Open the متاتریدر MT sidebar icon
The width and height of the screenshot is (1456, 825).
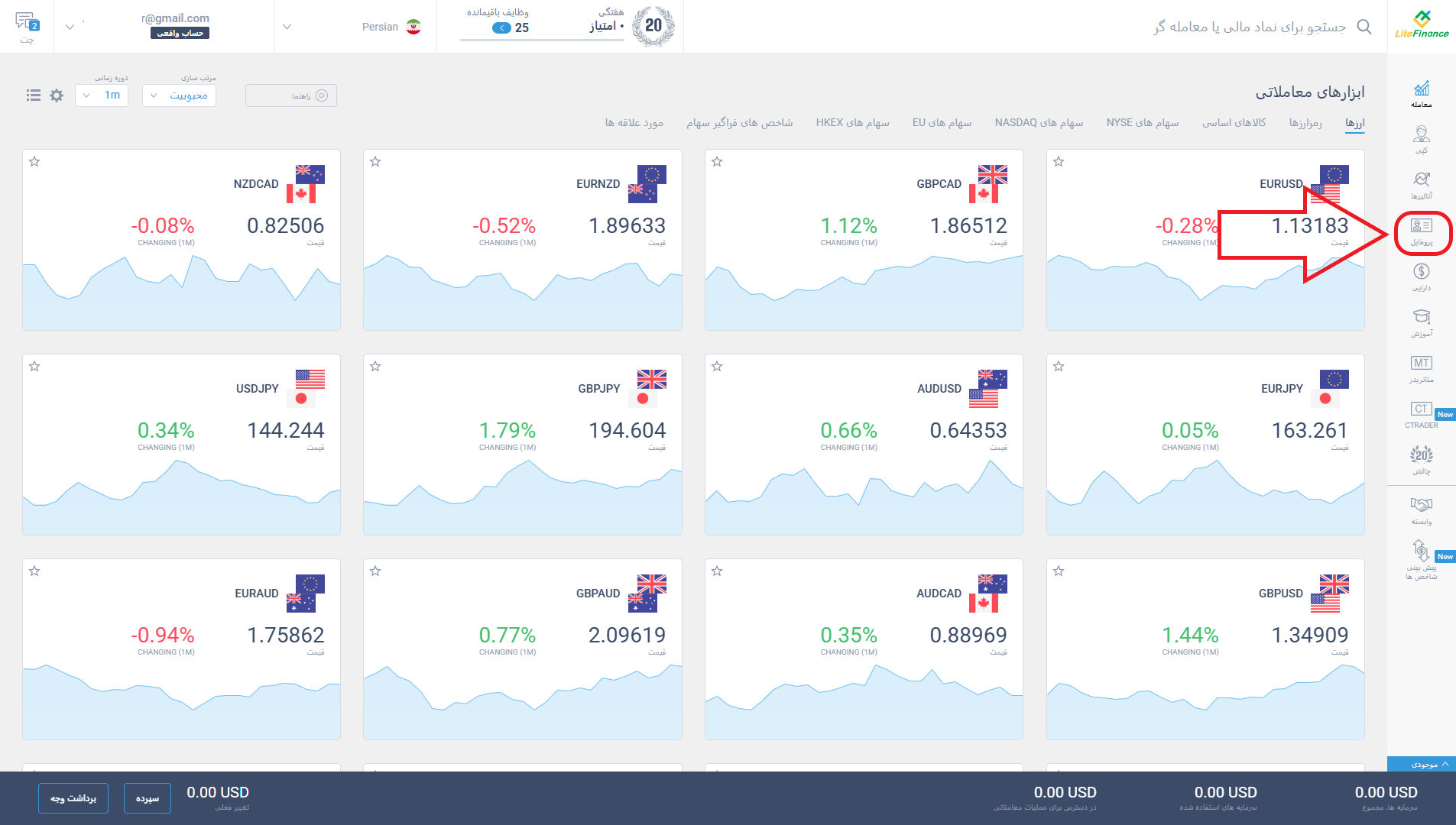click(x=1422, y=369)
